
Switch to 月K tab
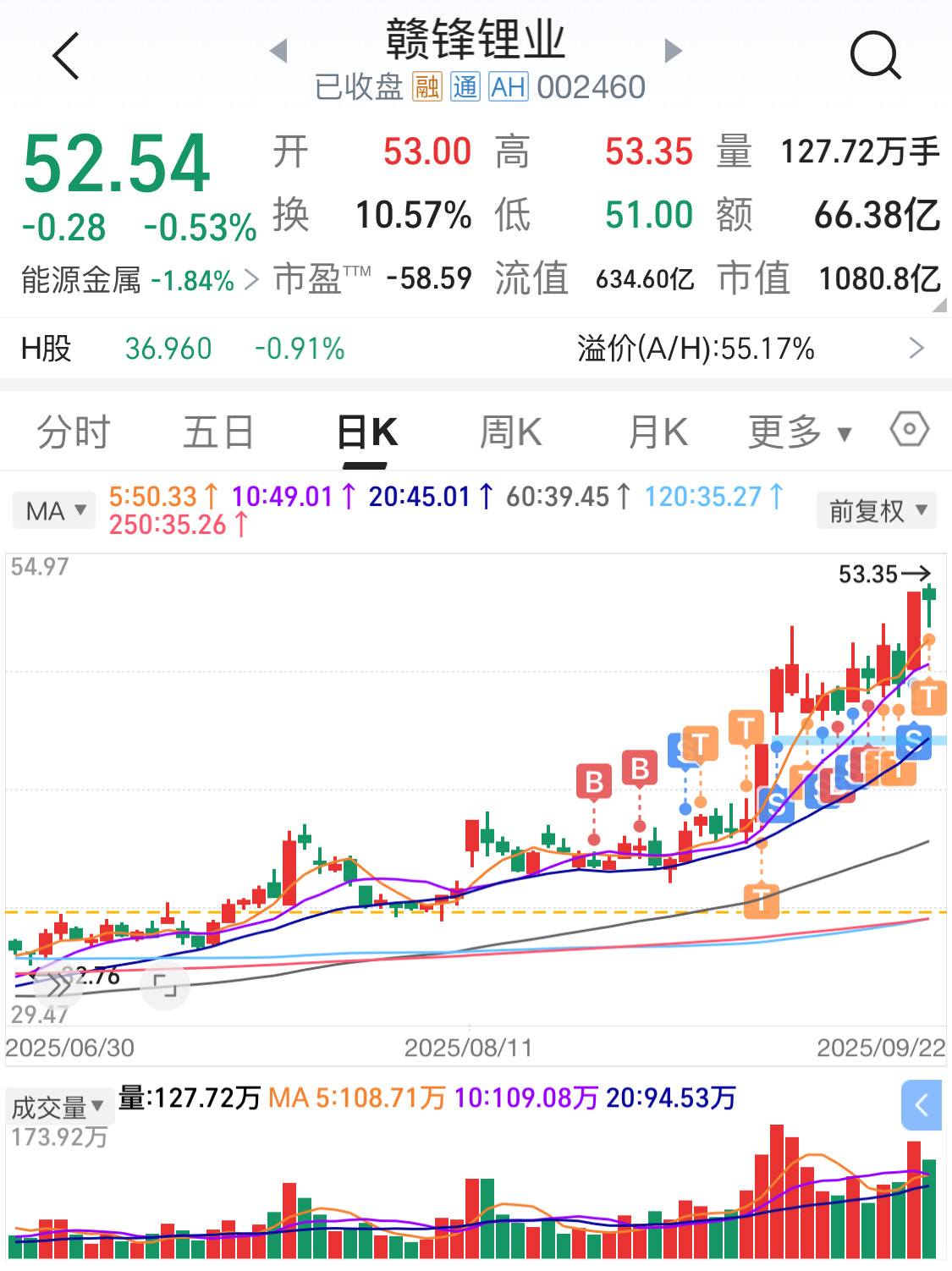pos(658,432)
